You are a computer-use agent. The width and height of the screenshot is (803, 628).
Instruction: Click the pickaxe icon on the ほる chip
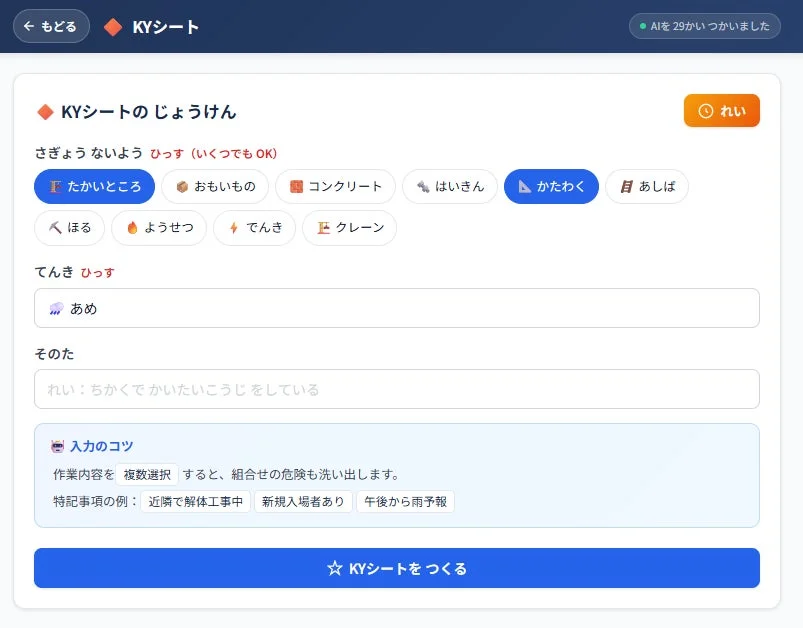pos(55,228)
